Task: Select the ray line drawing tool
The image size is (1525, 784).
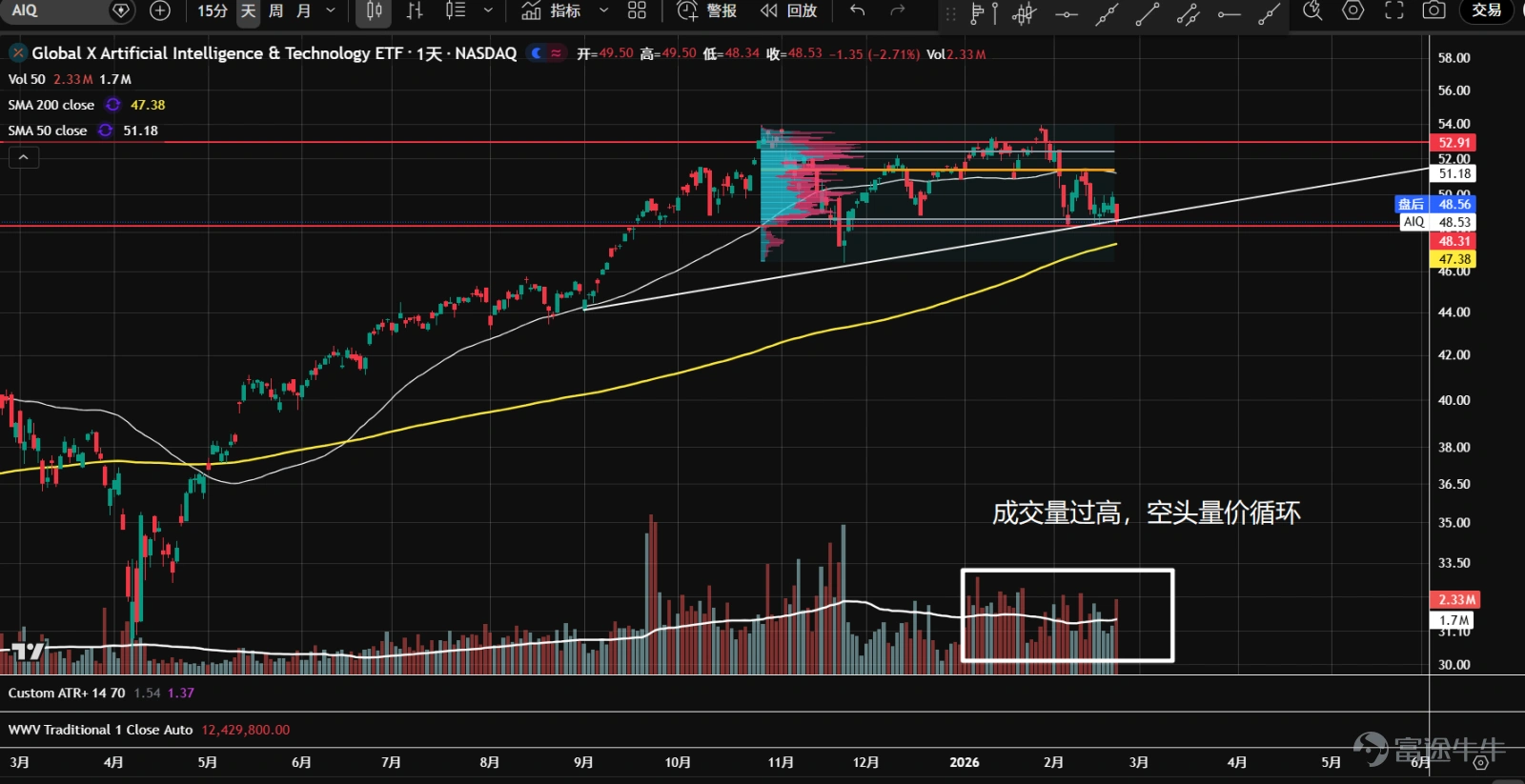Action: [x=1269, y=12]
